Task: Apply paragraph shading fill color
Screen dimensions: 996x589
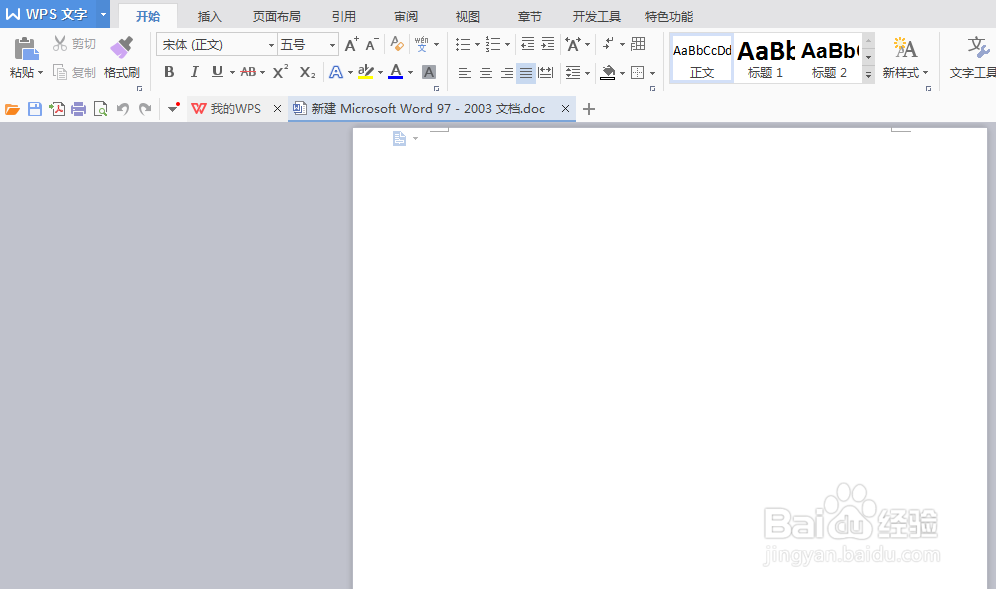Action: 608,73
